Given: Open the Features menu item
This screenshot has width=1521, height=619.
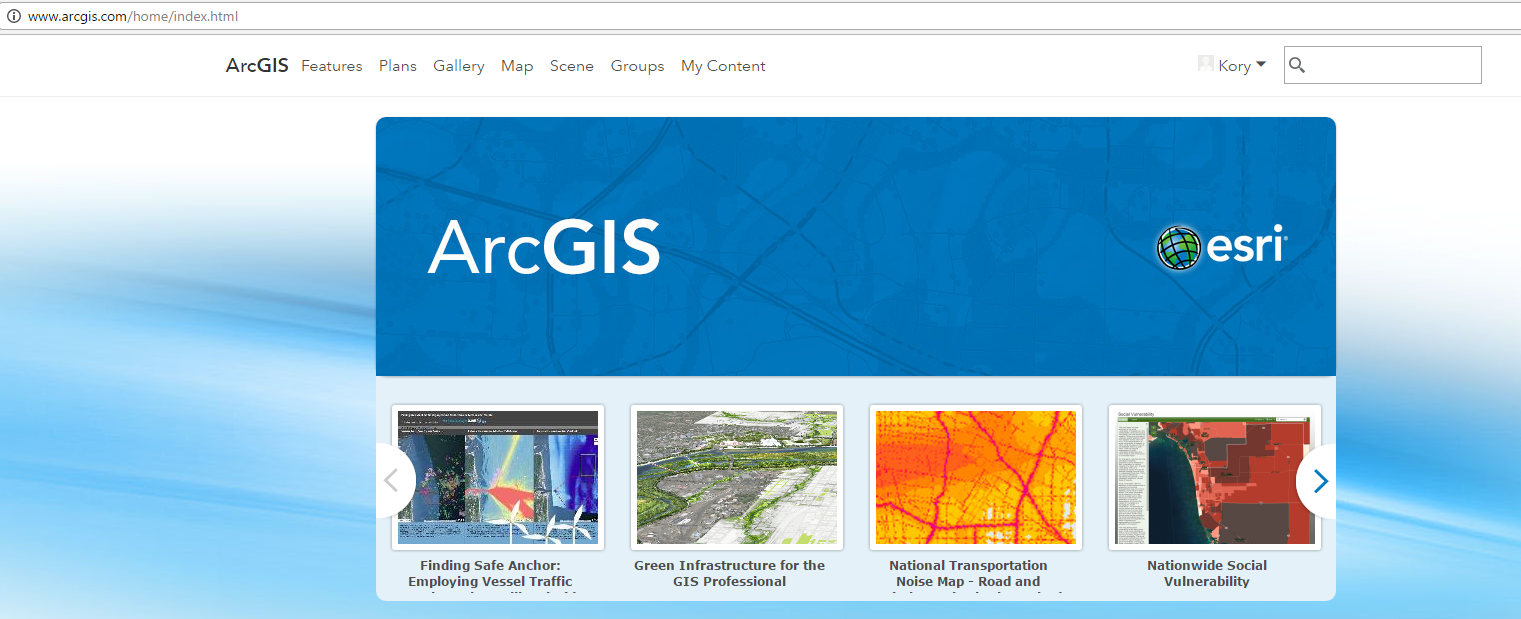Looking at the screenshot, I should tap(332, 66).
